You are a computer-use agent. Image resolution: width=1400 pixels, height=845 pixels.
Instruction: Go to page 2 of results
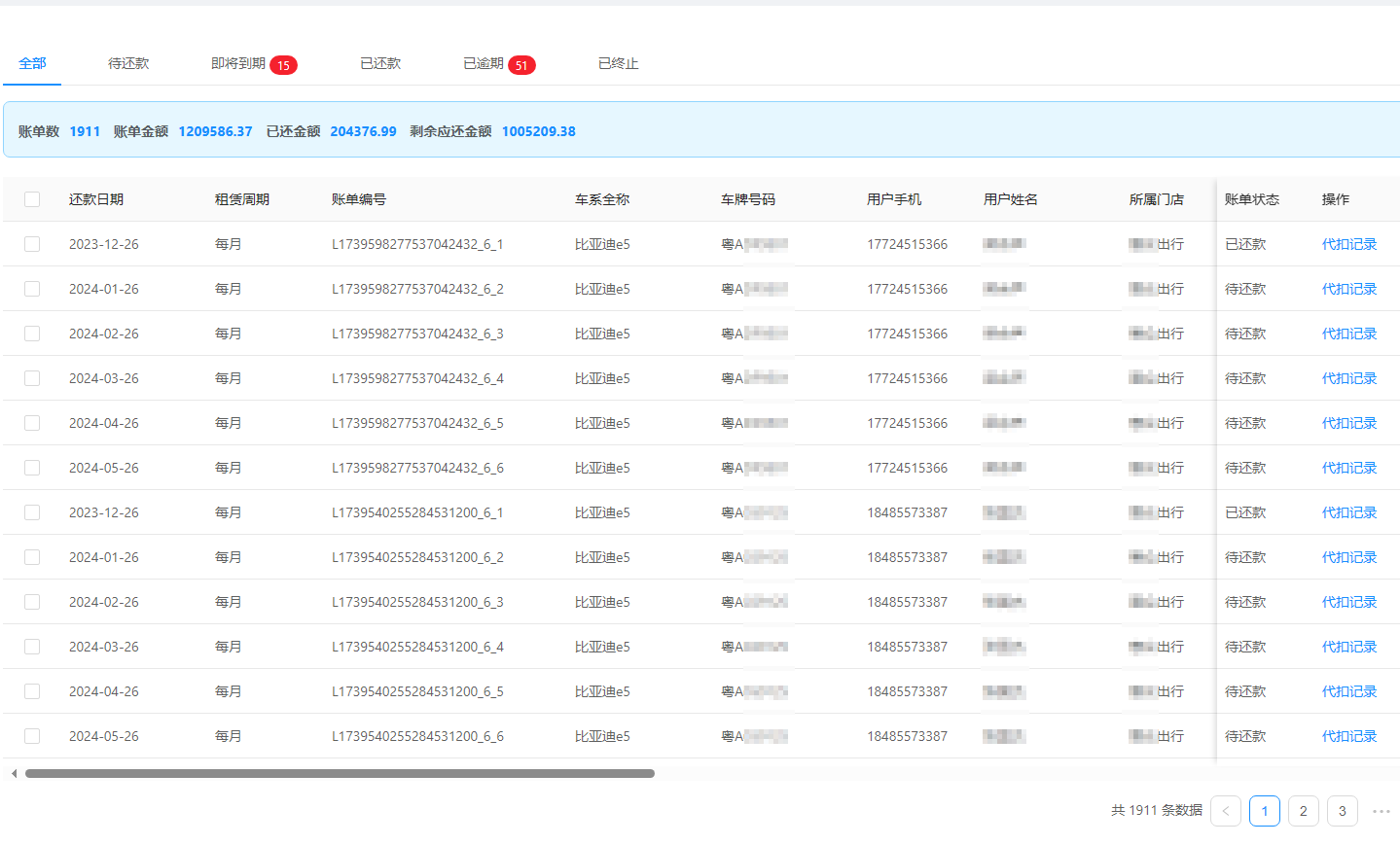tap(1303, 811)
